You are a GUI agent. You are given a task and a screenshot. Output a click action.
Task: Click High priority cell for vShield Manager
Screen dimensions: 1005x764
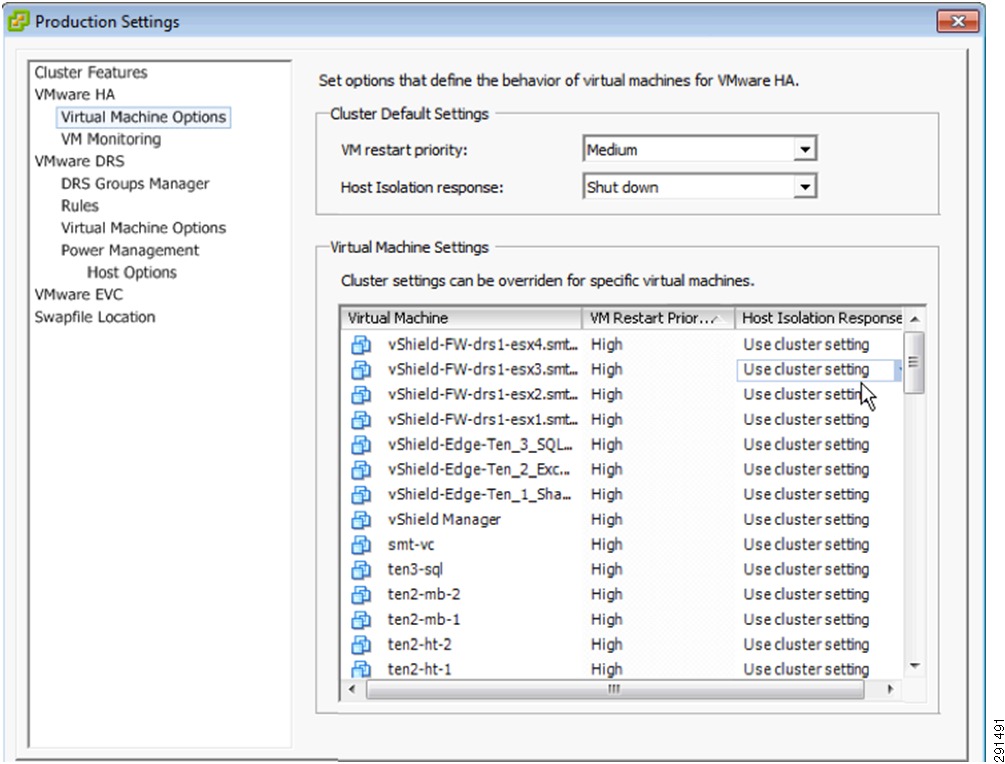[x=606, y=520]
